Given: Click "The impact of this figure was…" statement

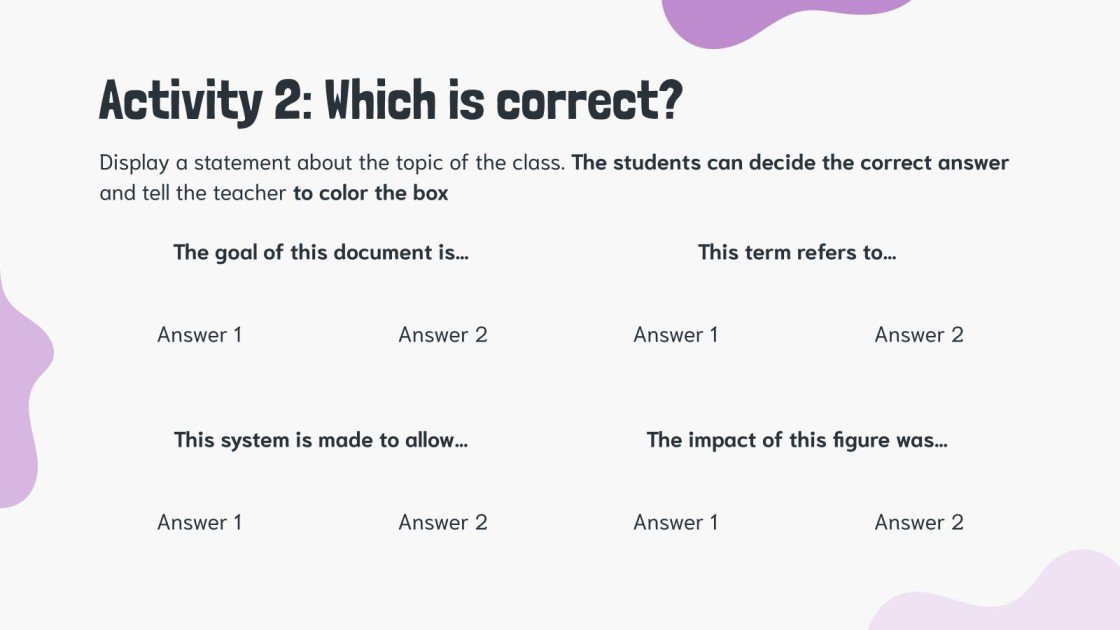Looking at the screenshot, I should click(x=797, y=440).
